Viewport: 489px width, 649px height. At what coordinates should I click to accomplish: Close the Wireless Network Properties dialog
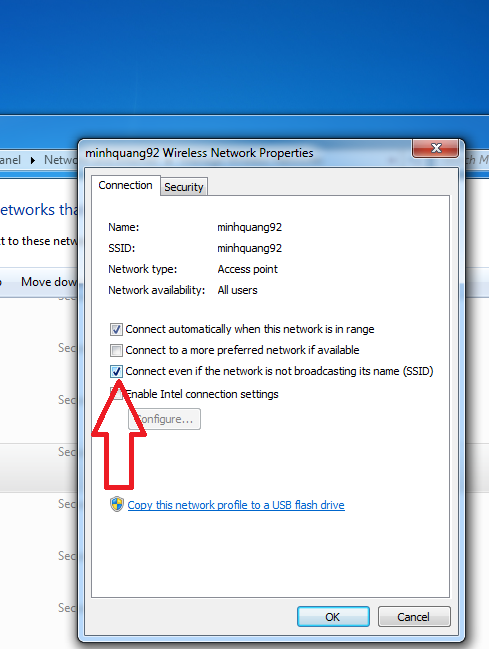(x=436, y=148)
